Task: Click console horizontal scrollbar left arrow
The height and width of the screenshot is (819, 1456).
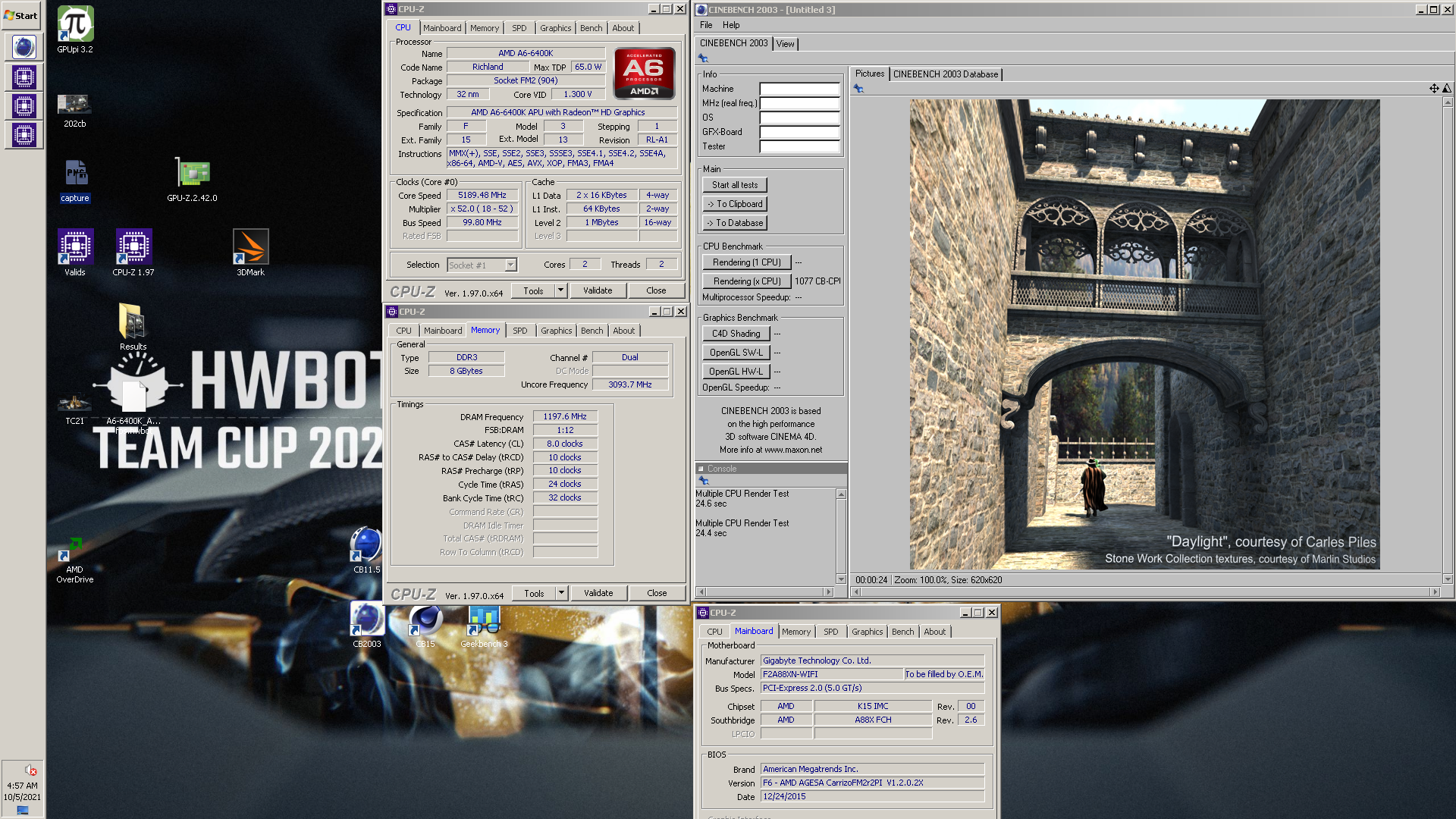Action: [x=701, y=591]
